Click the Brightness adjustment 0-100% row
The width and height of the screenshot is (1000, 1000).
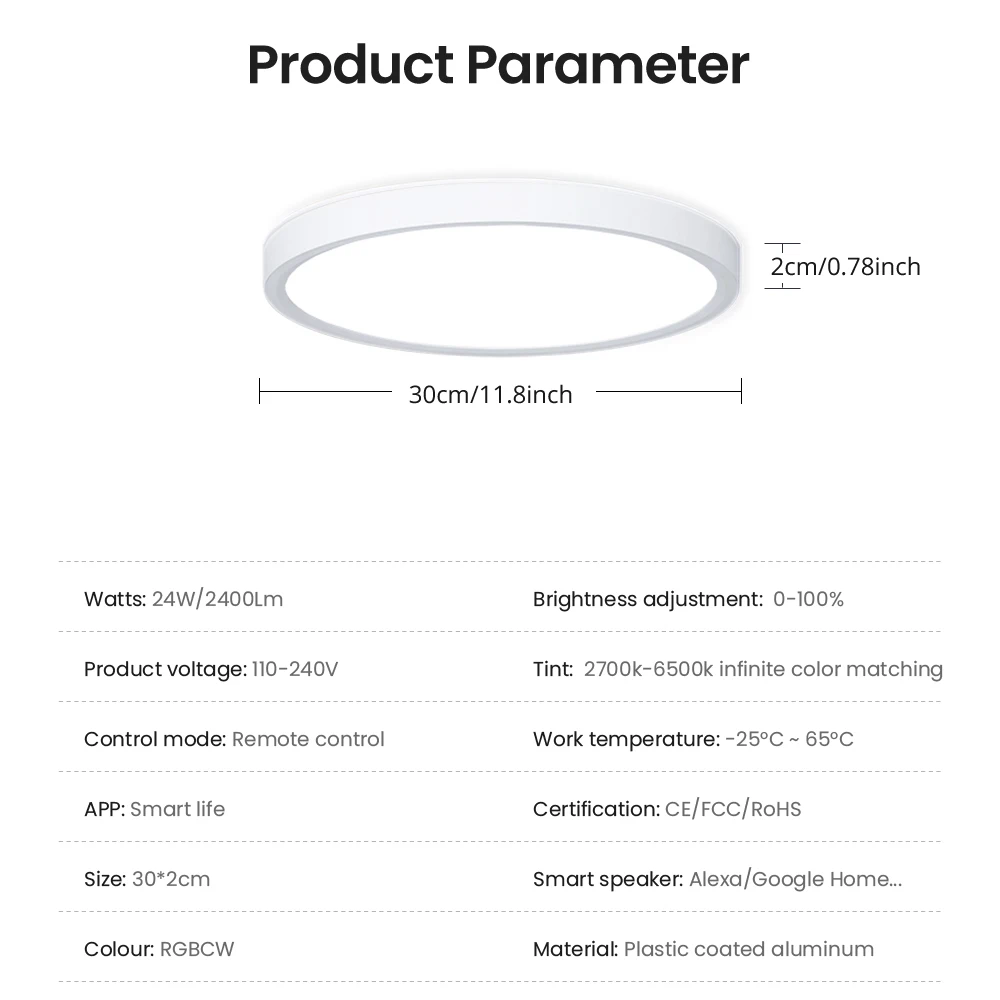(688, 599)
